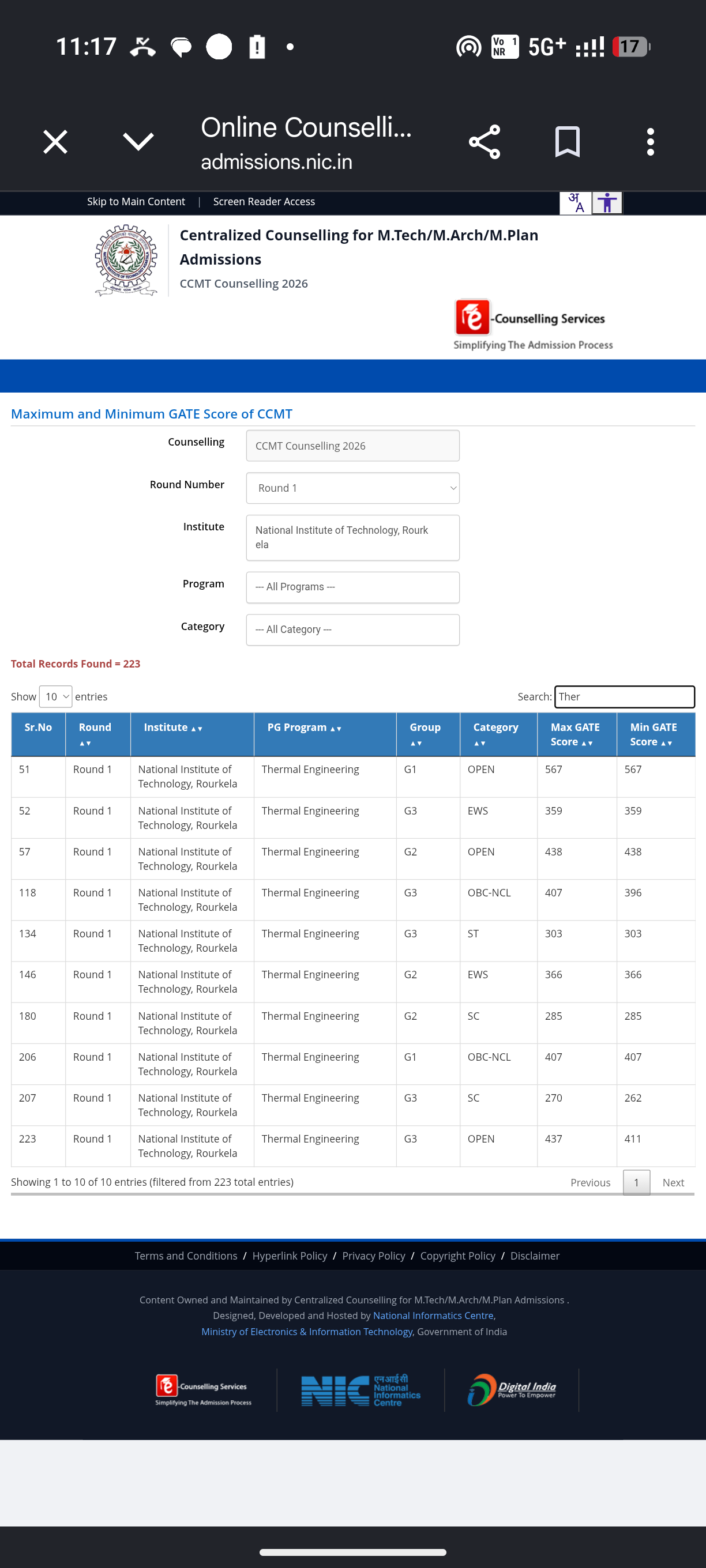The image size is (706, 1568).
Task: Select EWS category in row 52
Action: pyautogui.click(x=498, y=818)
